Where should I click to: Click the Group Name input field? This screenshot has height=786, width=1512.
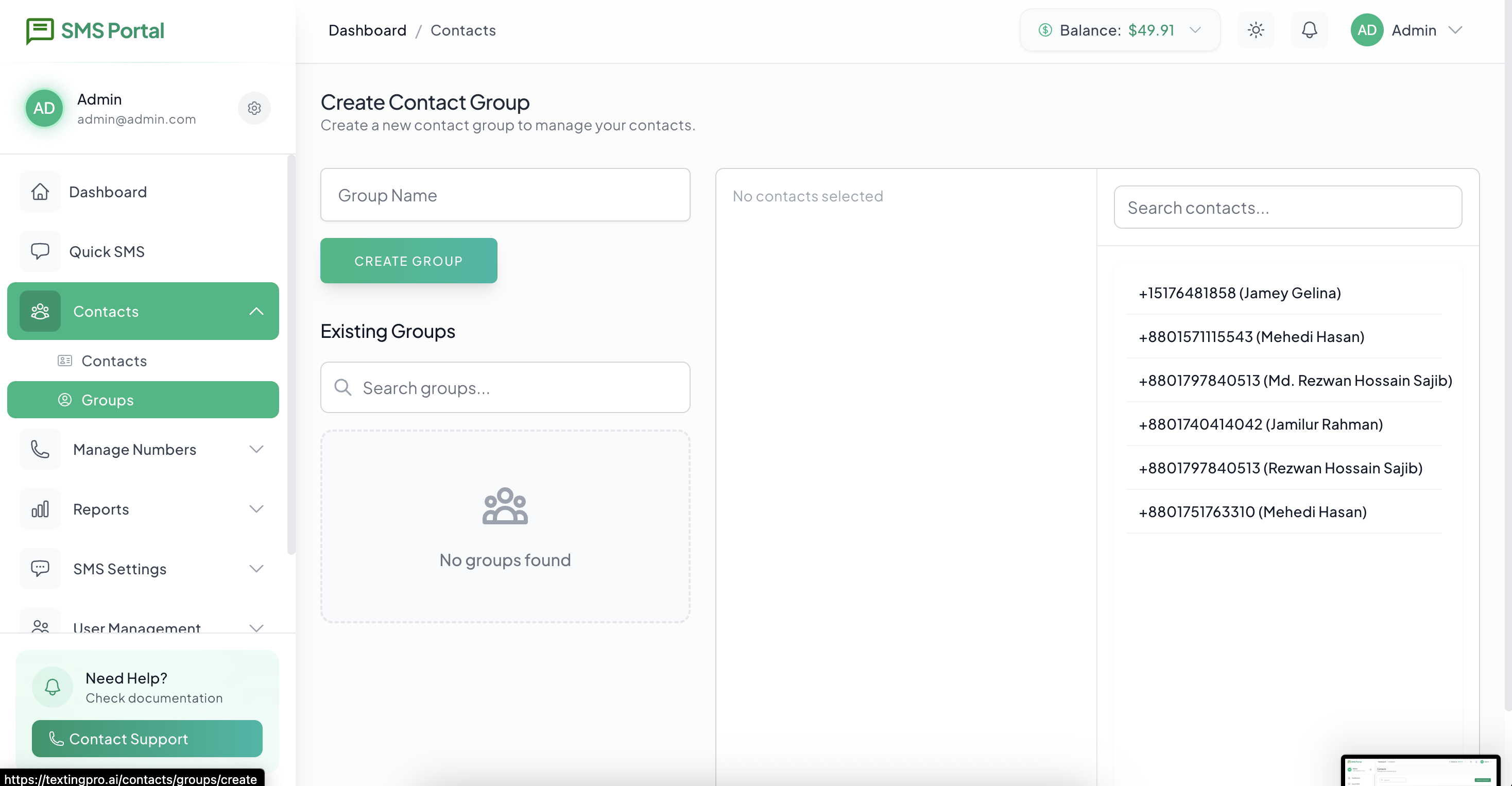click(x=505, y=195)
